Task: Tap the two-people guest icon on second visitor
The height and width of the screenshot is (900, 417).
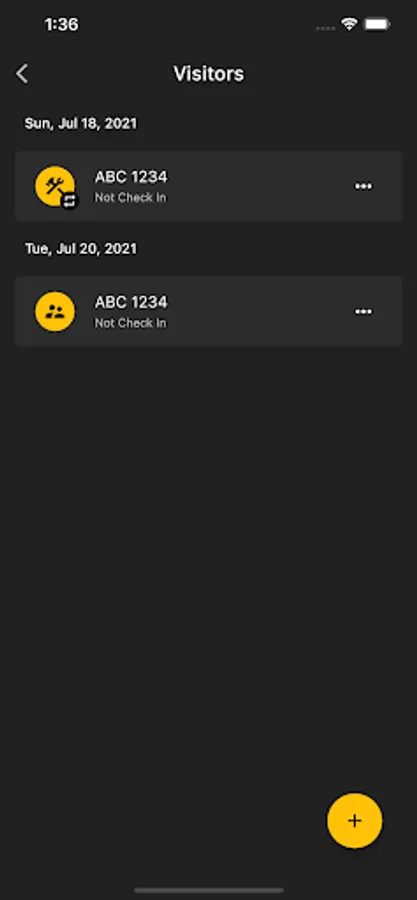Action: 55,311
